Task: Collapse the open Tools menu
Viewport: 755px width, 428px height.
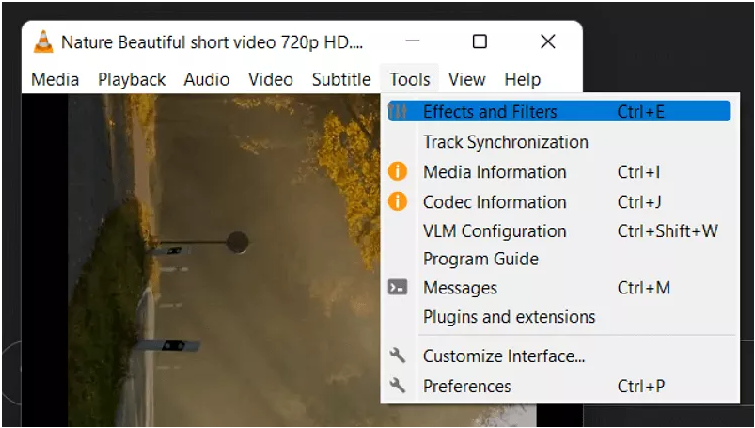Action: pos(410,79)
